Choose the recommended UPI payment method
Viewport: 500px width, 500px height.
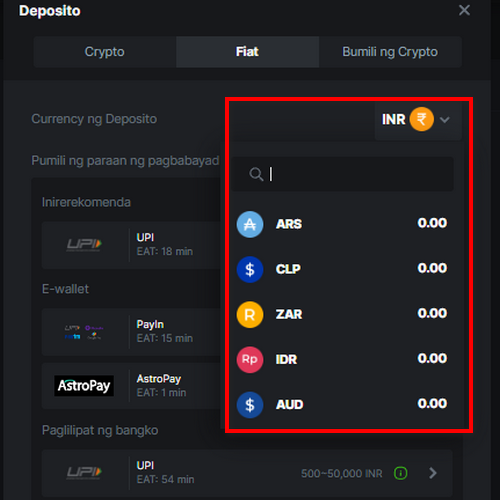coord(131,245)
